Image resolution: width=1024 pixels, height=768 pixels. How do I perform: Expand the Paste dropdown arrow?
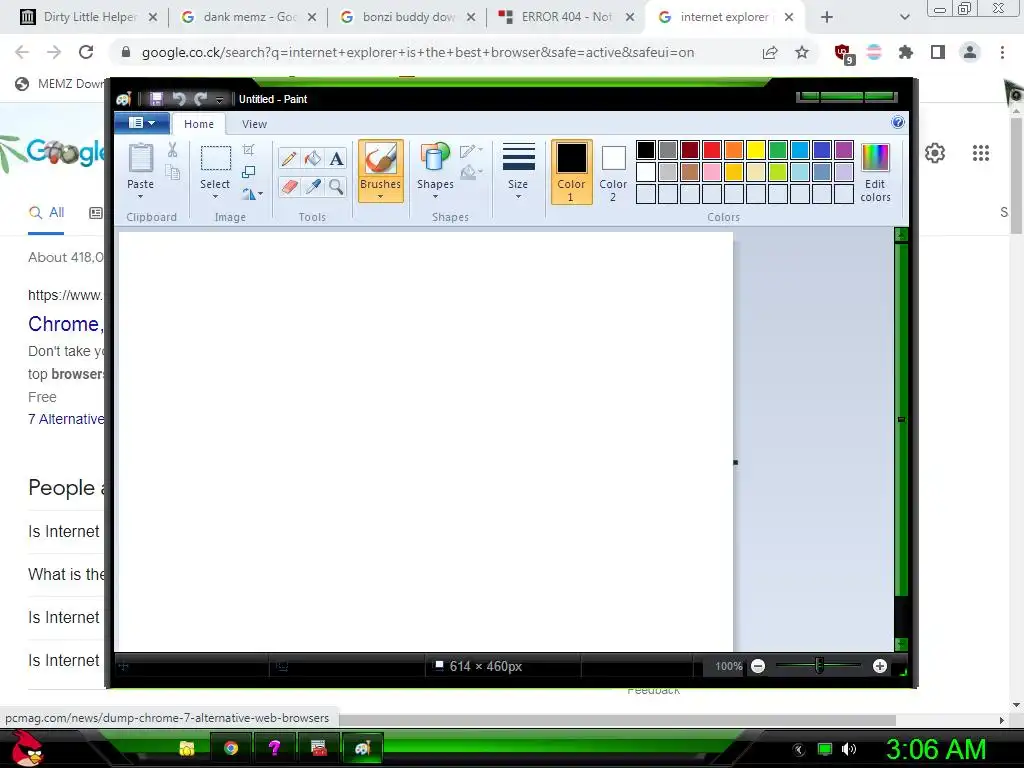coord(140,196)
